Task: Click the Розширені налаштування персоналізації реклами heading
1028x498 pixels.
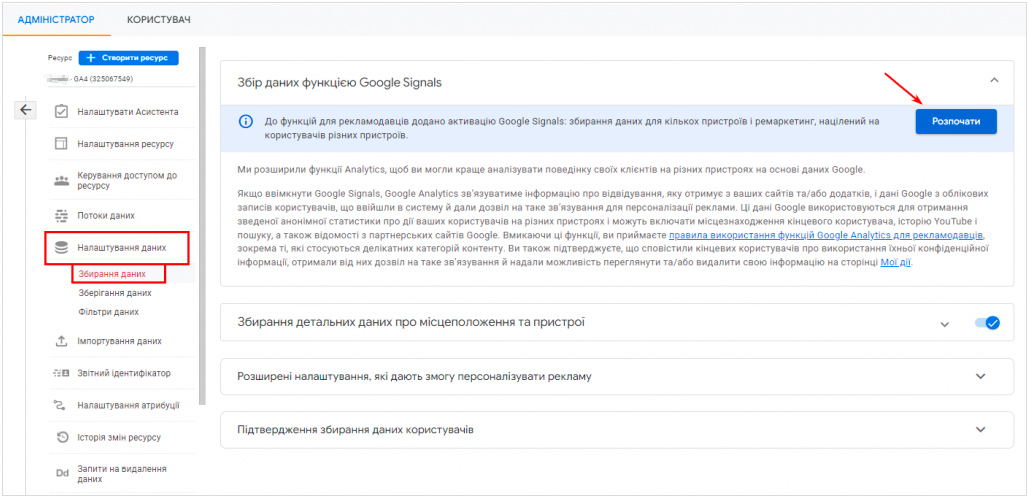Action: 414,377
